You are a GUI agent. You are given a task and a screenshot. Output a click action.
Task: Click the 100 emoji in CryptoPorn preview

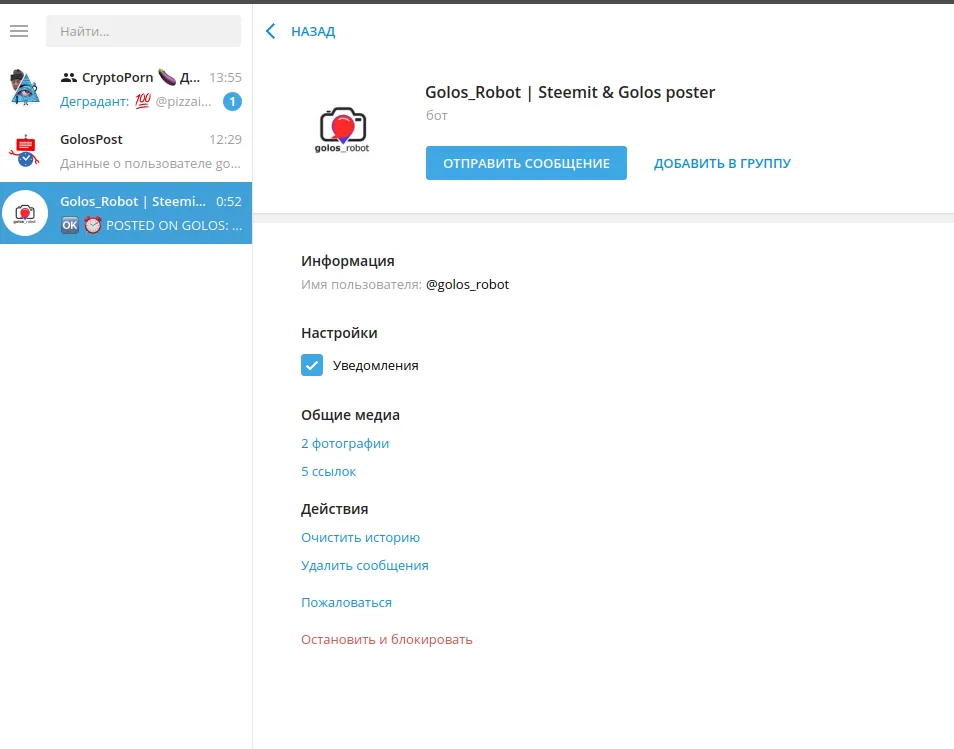(142, 102)
